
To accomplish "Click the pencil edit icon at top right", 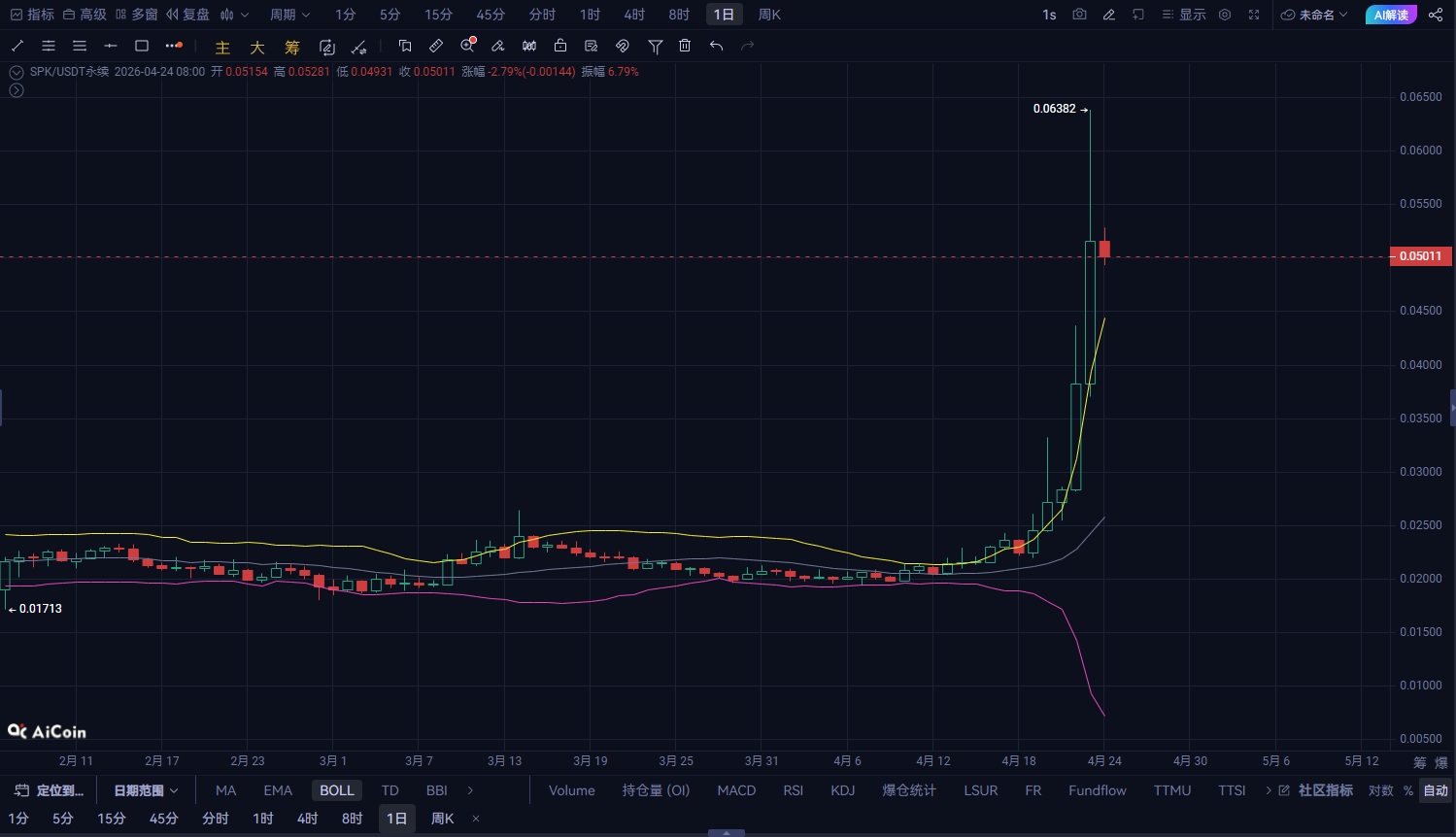I will coord(1109,15).
